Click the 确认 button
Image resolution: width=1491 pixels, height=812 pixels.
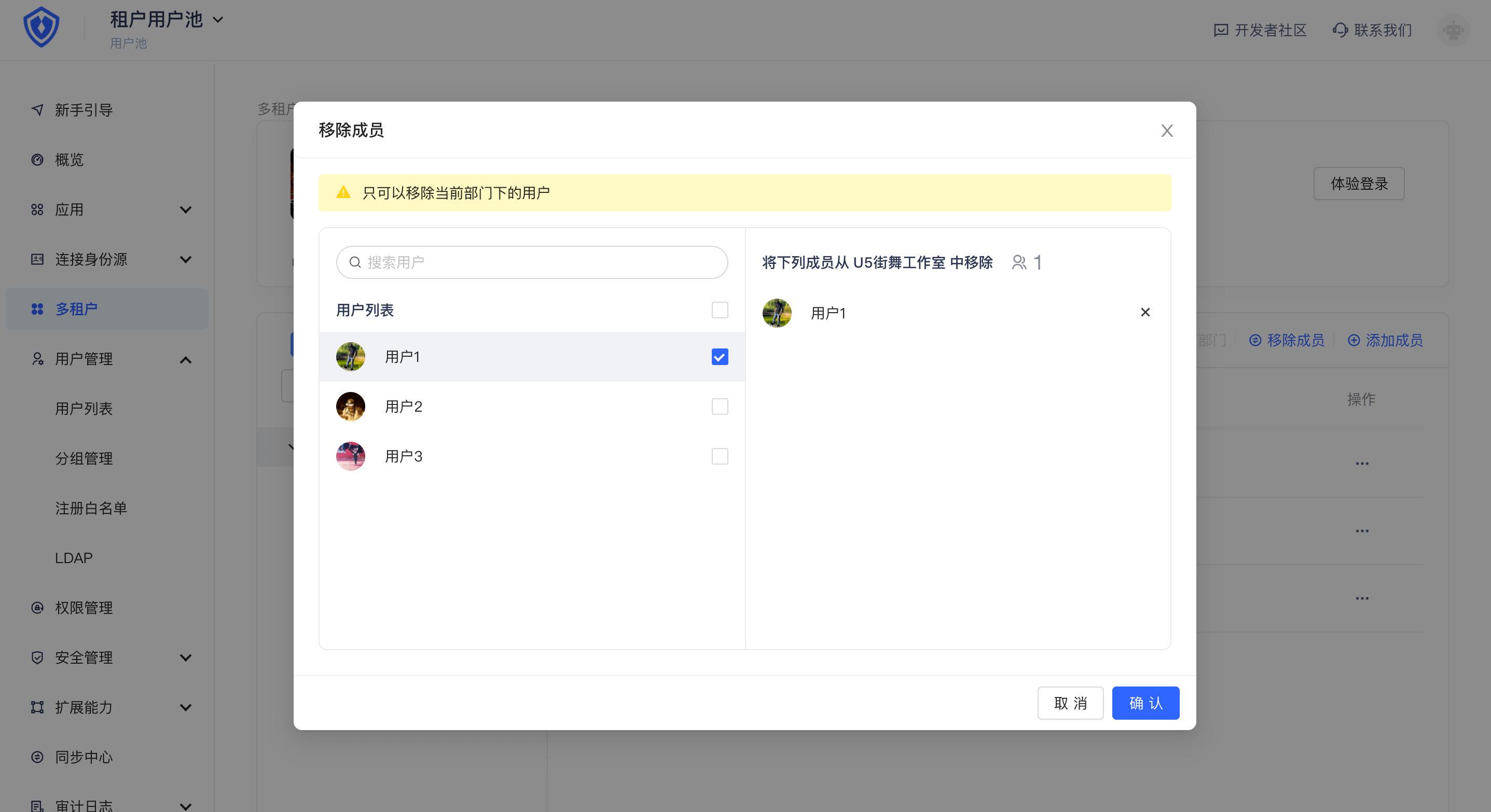click(x=1145, y=703)
